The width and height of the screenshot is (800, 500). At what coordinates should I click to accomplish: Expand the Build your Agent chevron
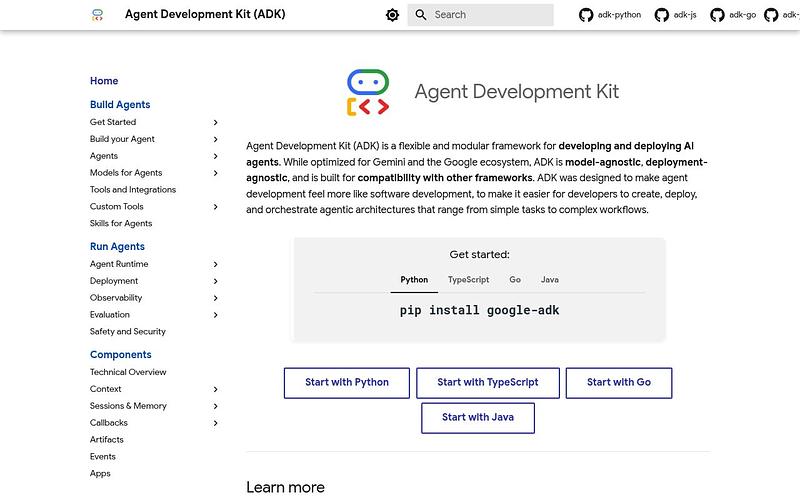[215, 139]
